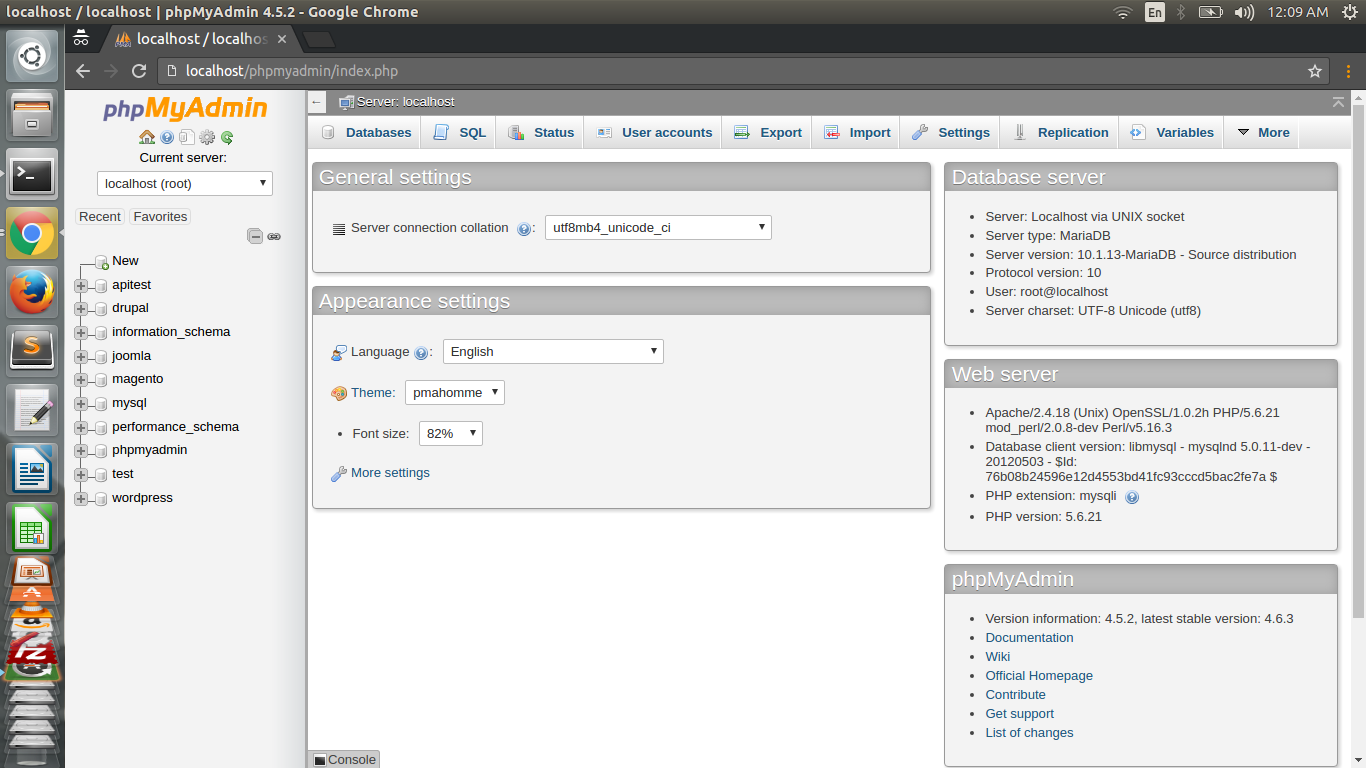Open the Variables tab

[1171, 132]
